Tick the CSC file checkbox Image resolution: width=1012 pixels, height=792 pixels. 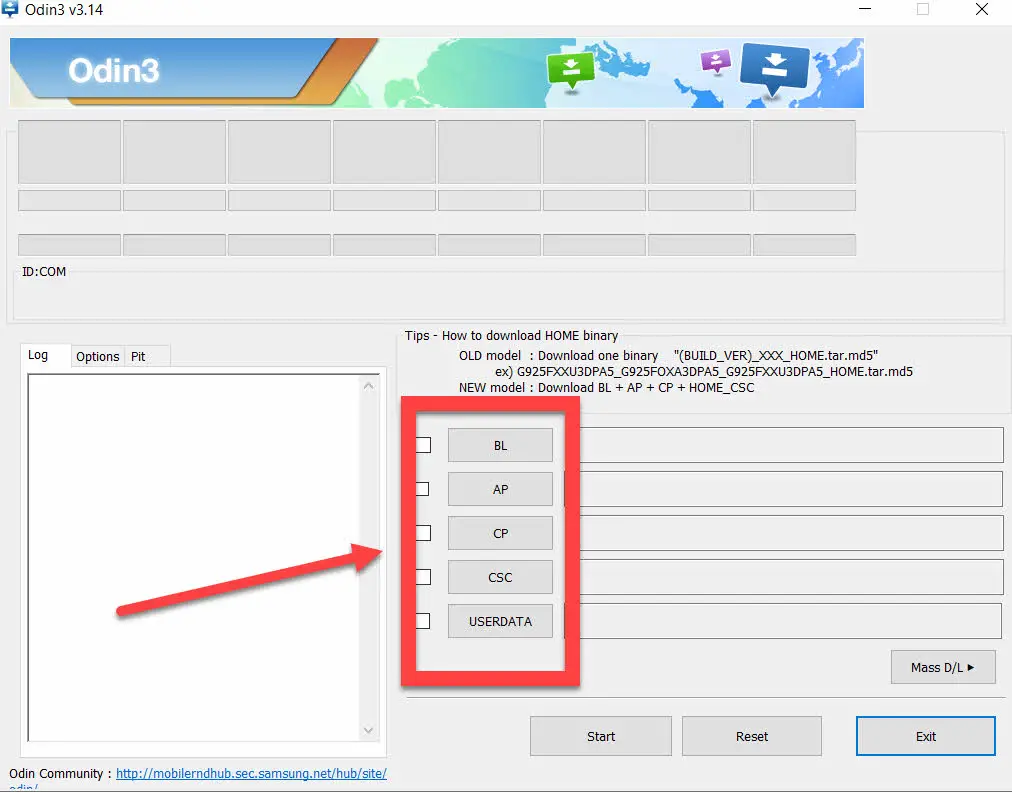pyautogui.click(x=423, y=577)
